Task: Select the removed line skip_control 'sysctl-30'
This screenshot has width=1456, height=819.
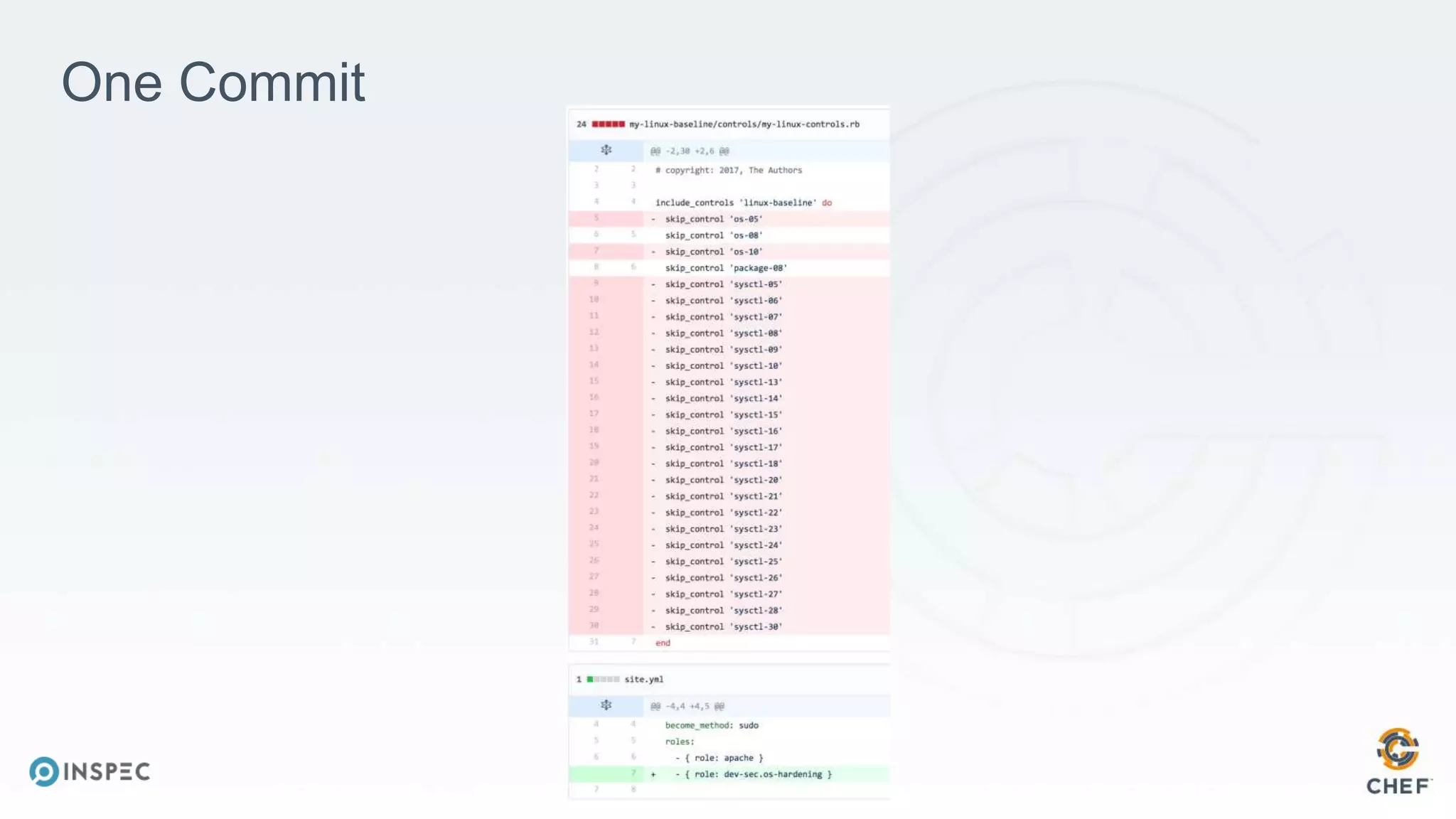Action: click(x=729, y=627)
